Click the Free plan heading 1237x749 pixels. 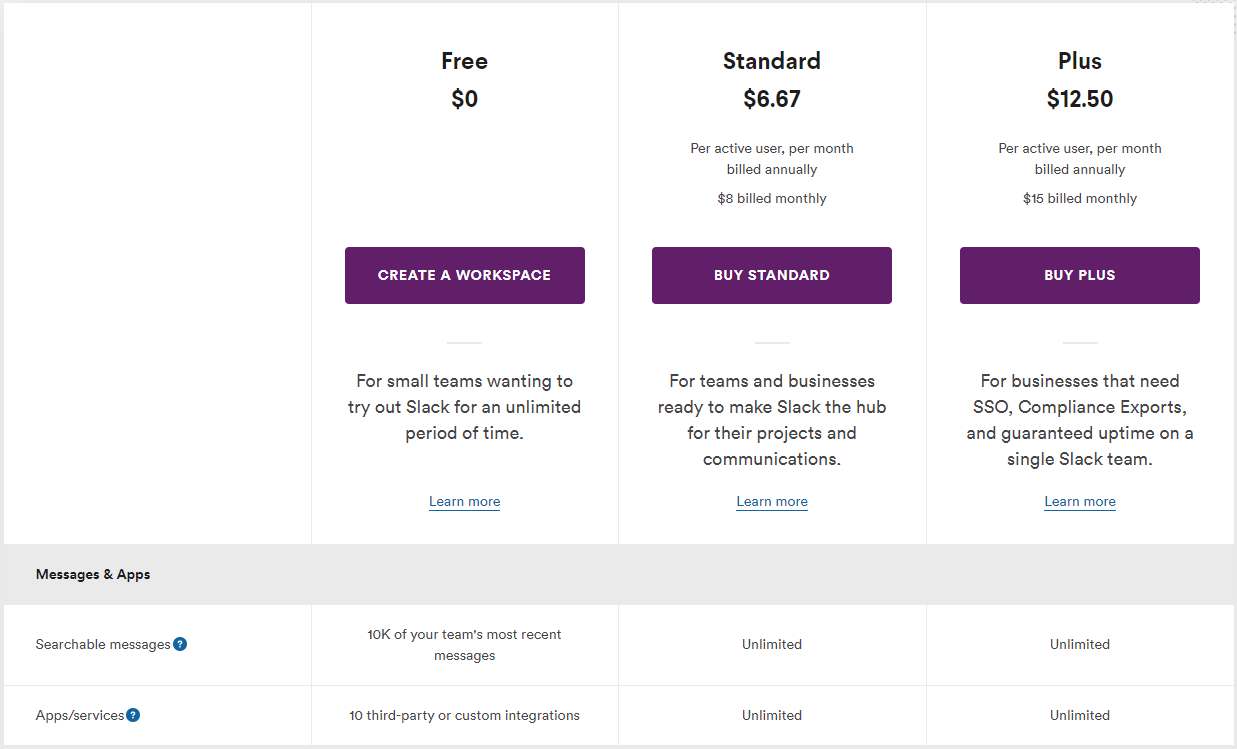pos(464,61)
